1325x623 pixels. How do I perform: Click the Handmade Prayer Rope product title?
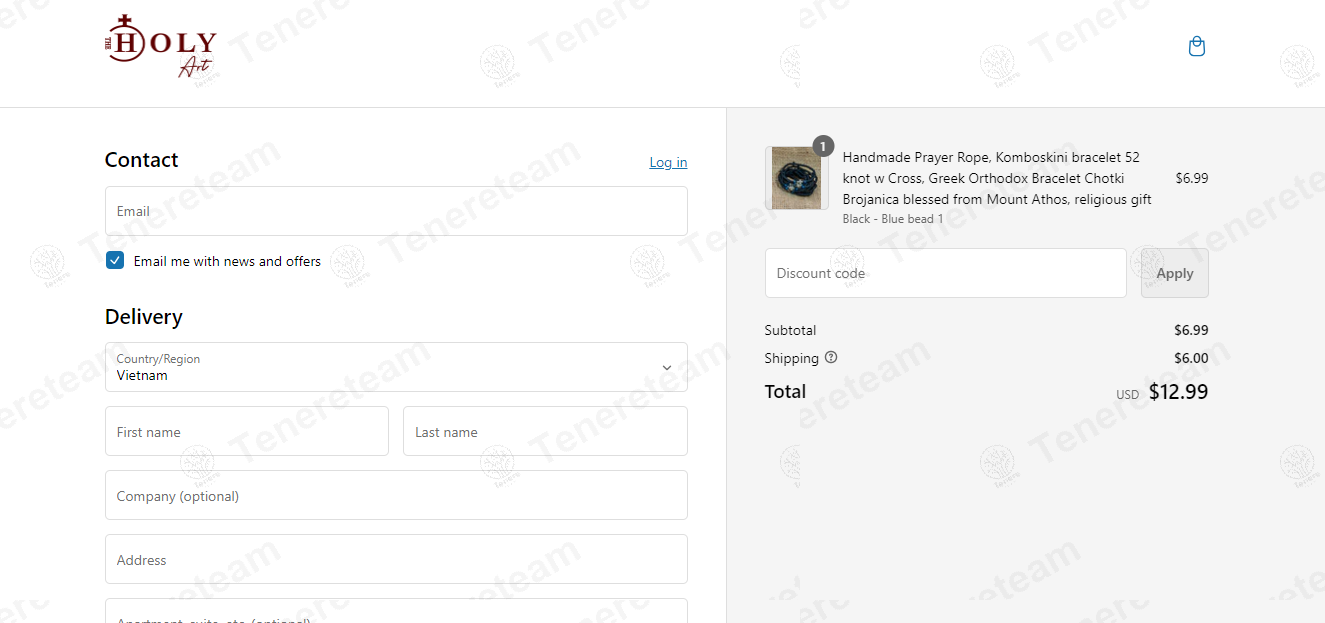coord(996,178)
